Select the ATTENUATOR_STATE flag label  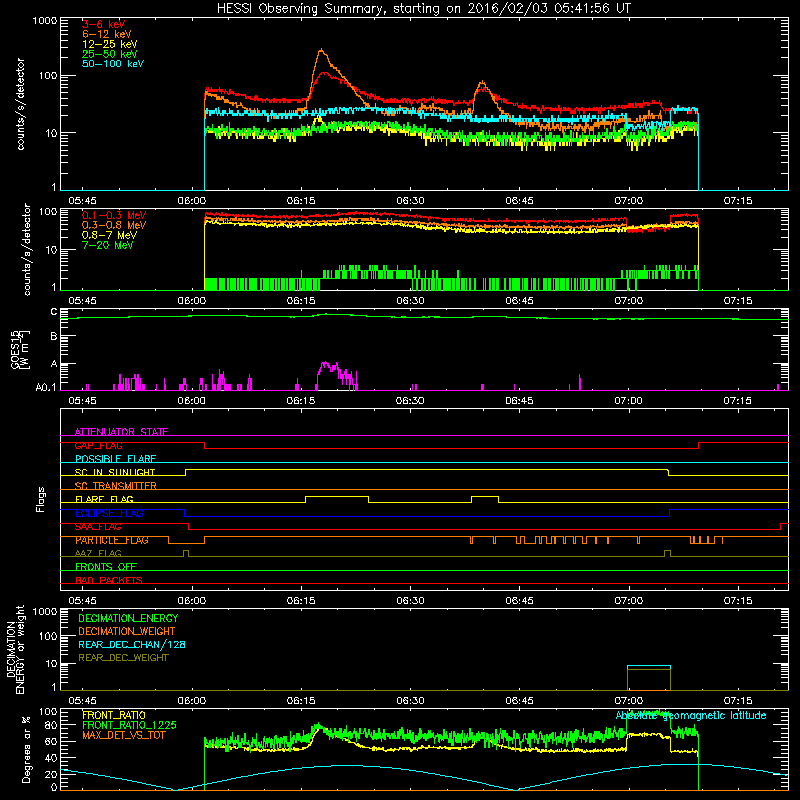121,432
